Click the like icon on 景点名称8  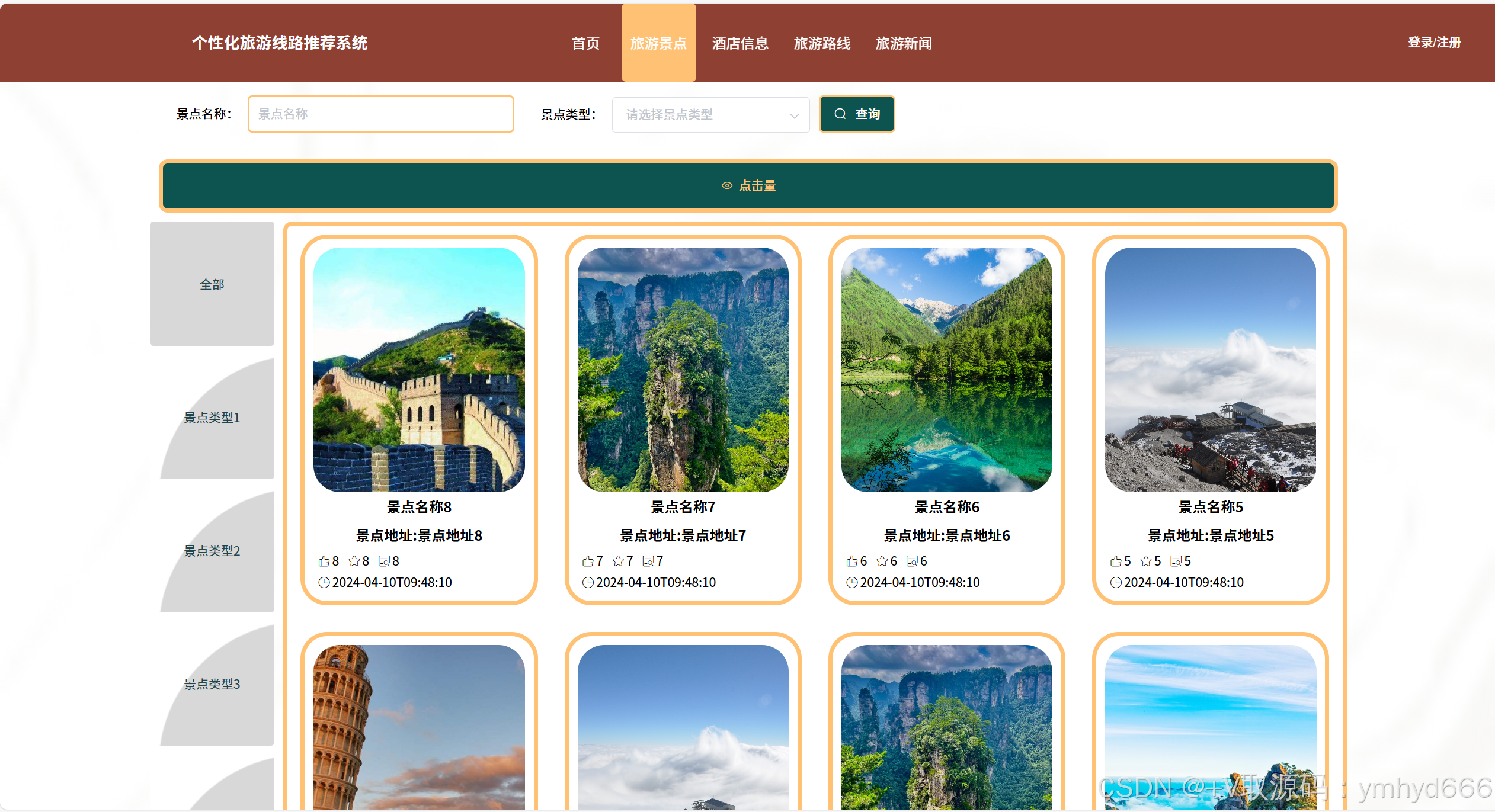point(325,561)
